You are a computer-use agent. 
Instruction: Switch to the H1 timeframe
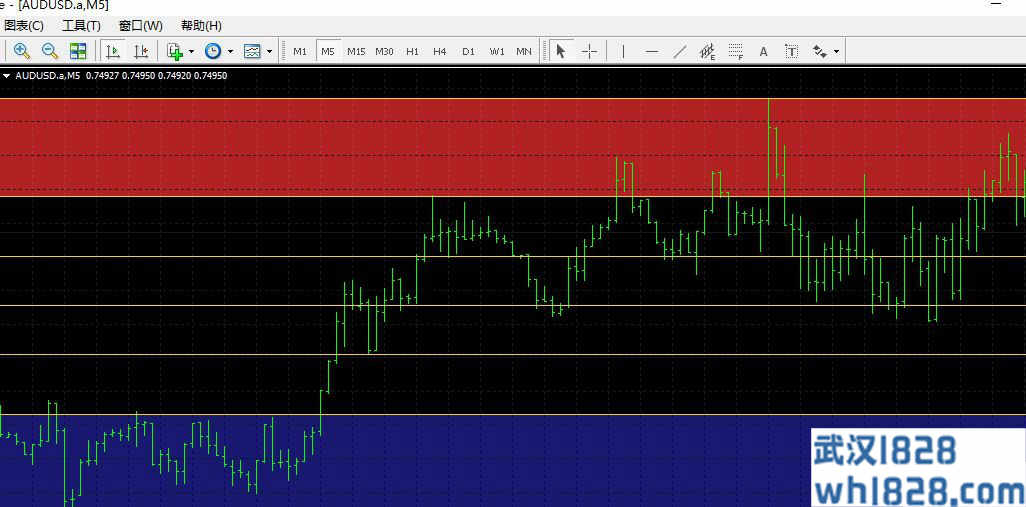(x=412, y=51)
